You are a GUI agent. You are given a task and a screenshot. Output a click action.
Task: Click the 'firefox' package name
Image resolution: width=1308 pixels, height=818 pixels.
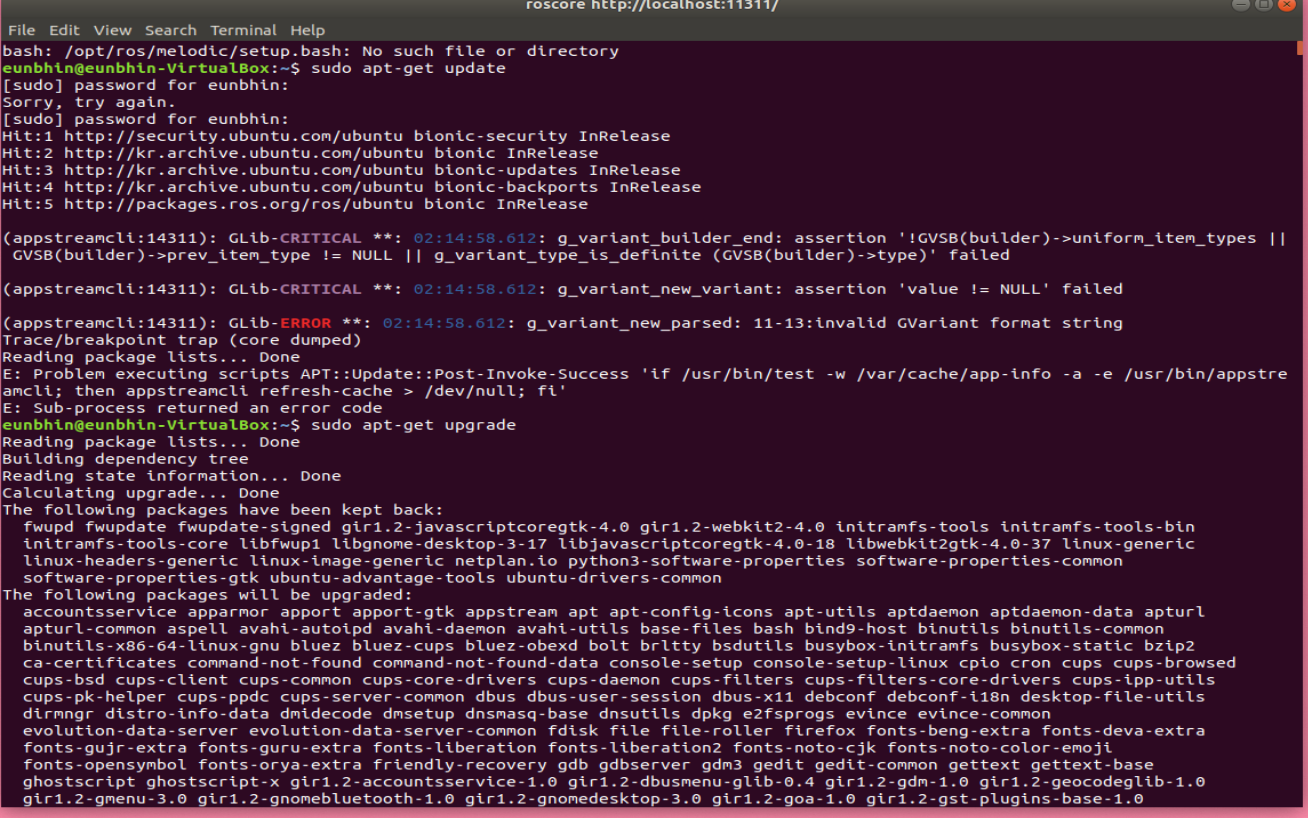coord(818,731)
